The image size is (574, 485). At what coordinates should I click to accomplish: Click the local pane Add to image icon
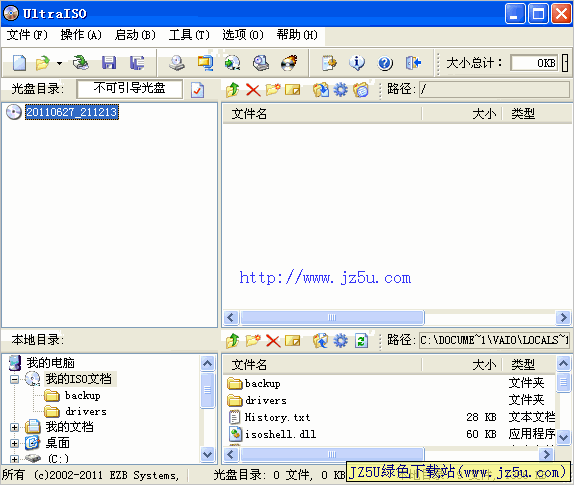point(321,341)
